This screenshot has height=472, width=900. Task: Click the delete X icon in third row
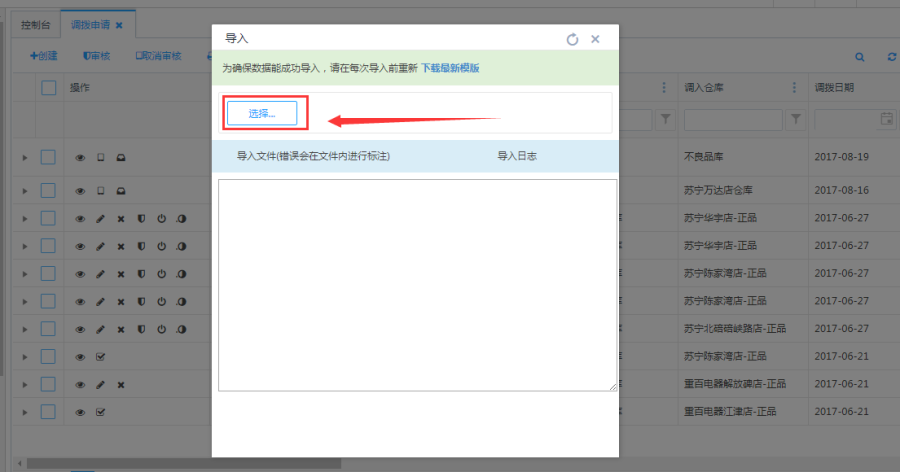click(121, 218)
